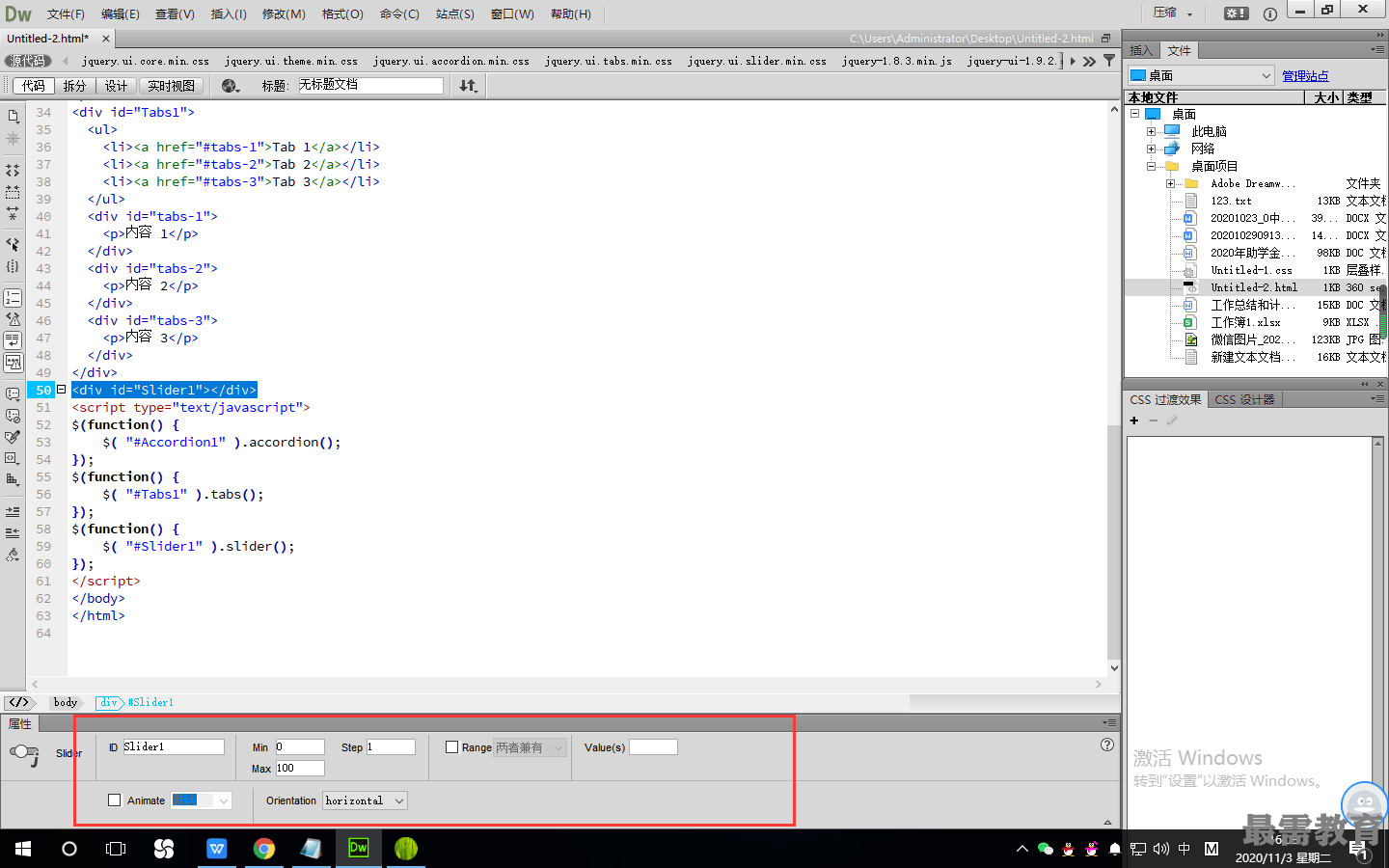Click info circle icon in title bar
This screenshot has height=868, width=1389.
point(1270,14)
